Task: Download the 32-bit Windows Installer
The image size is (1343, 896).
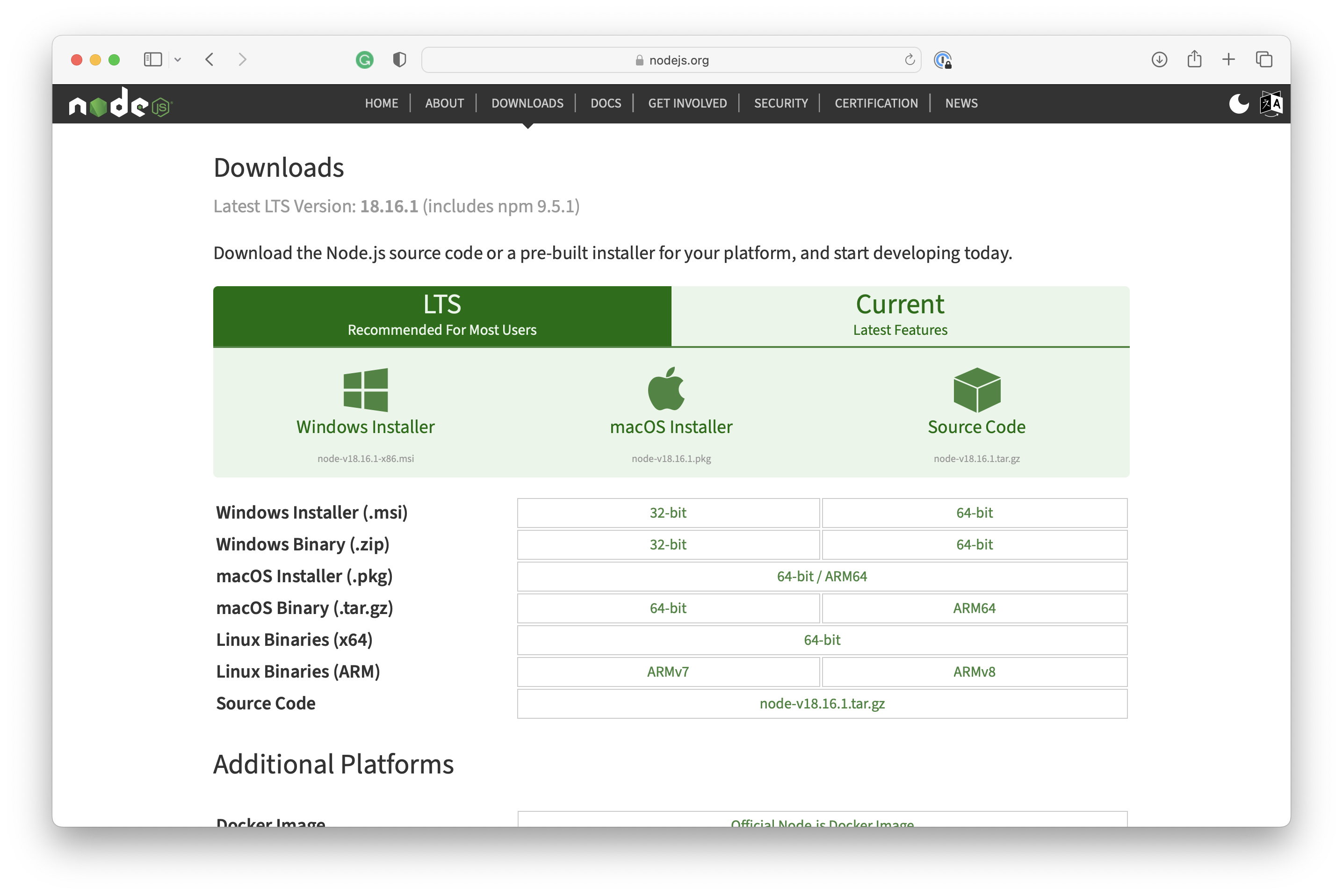Action: 667,513
